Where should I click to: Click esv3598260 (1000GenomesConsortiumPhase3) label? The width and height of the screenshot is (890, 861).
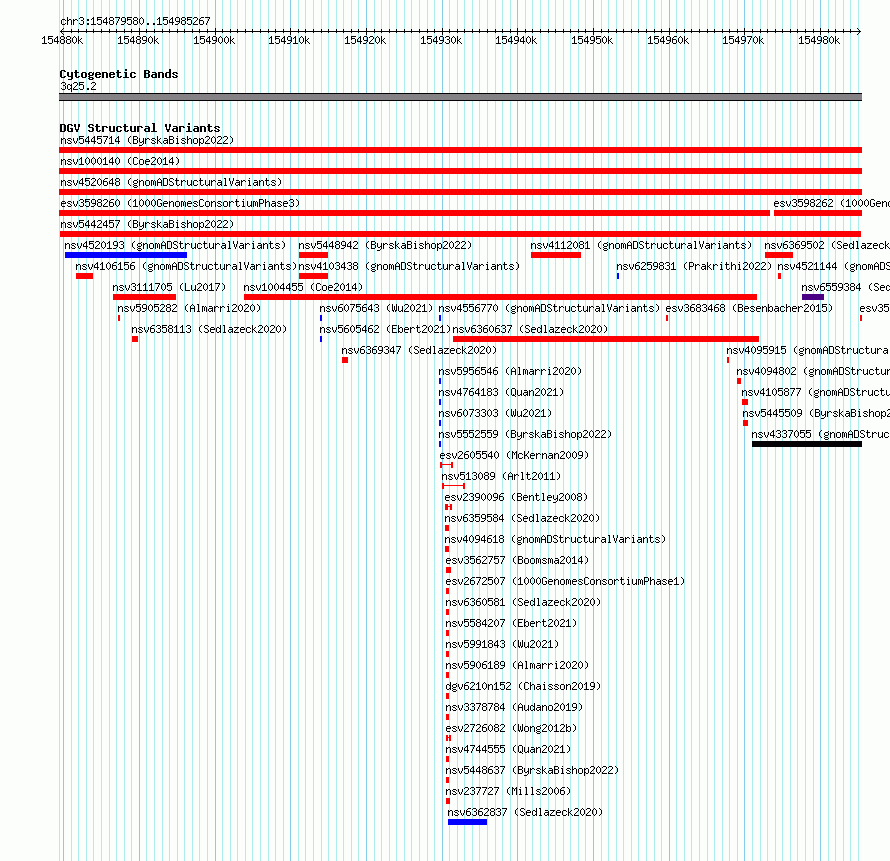pos(180,203)
